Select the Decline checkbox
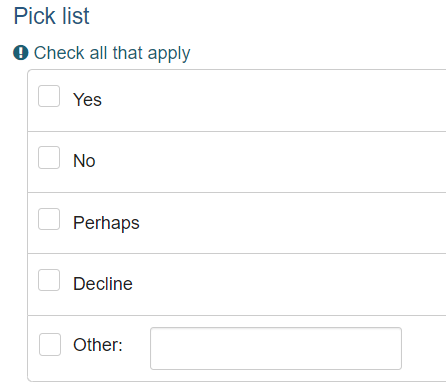Image resolution: width=446 pixels, height=392 pixels. coord(49,280)
